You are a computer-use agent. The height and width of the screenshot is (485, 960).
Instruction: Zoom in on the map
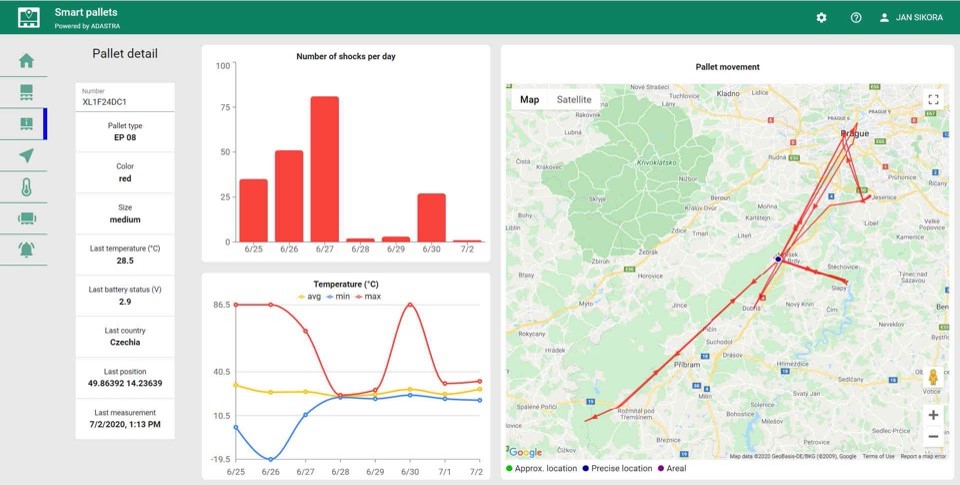933,415
